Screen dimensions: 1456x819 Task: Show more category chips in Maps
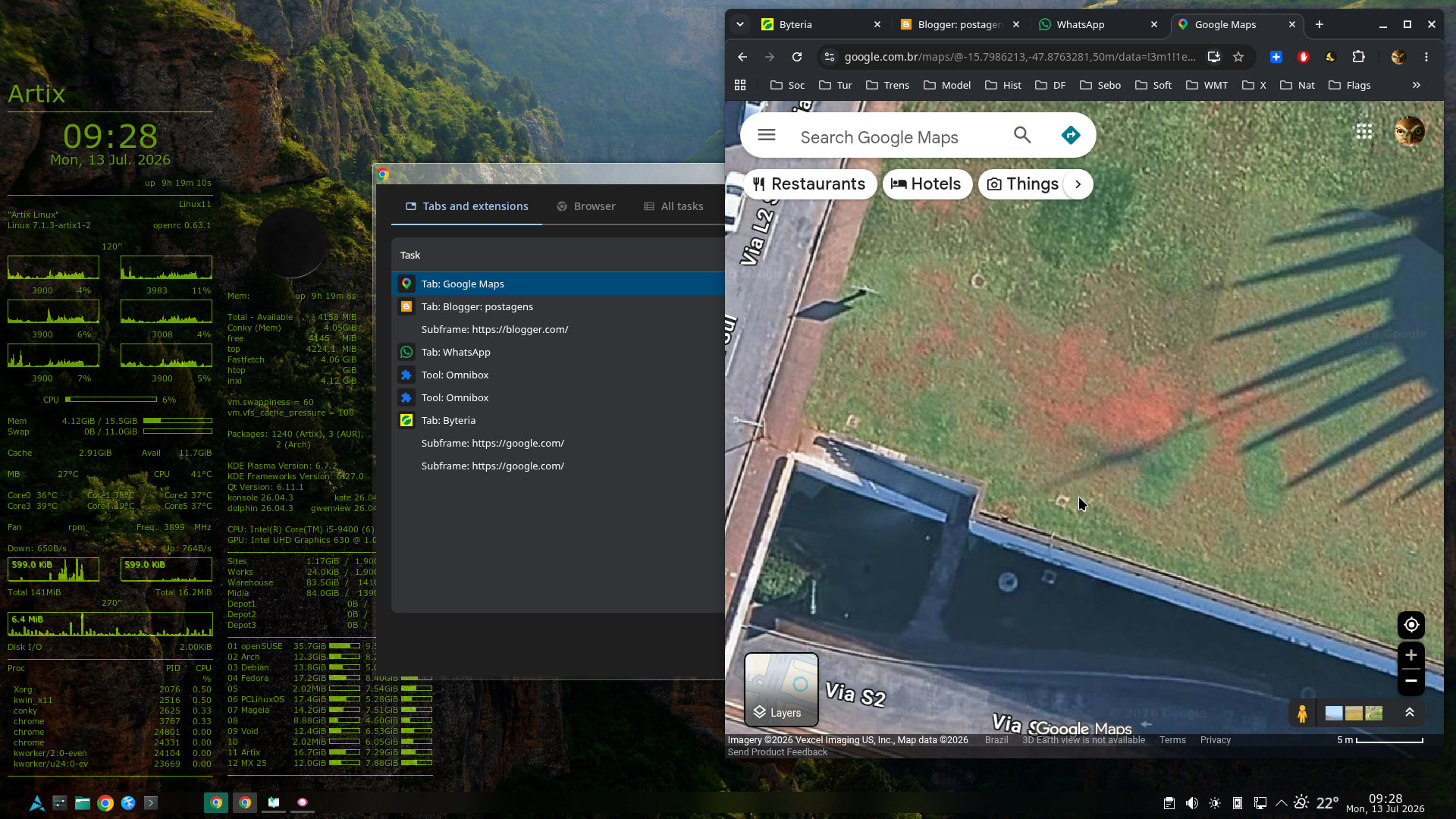click(x=1078, y=184)
